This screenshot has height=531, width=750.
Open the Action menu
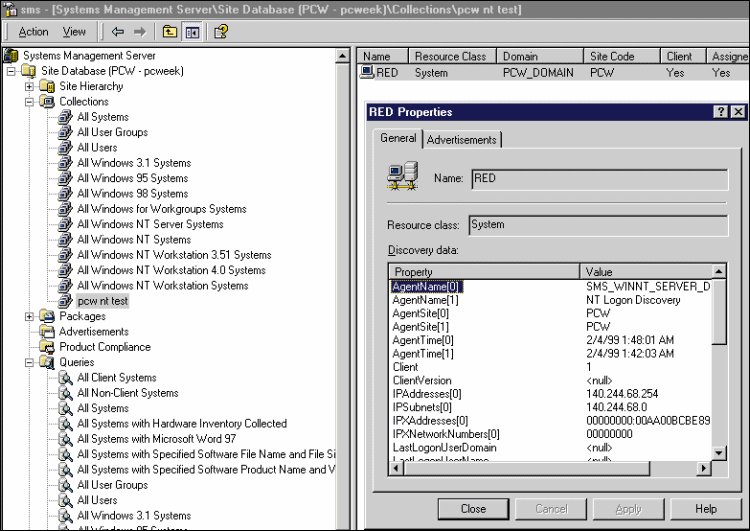point(33,32)
